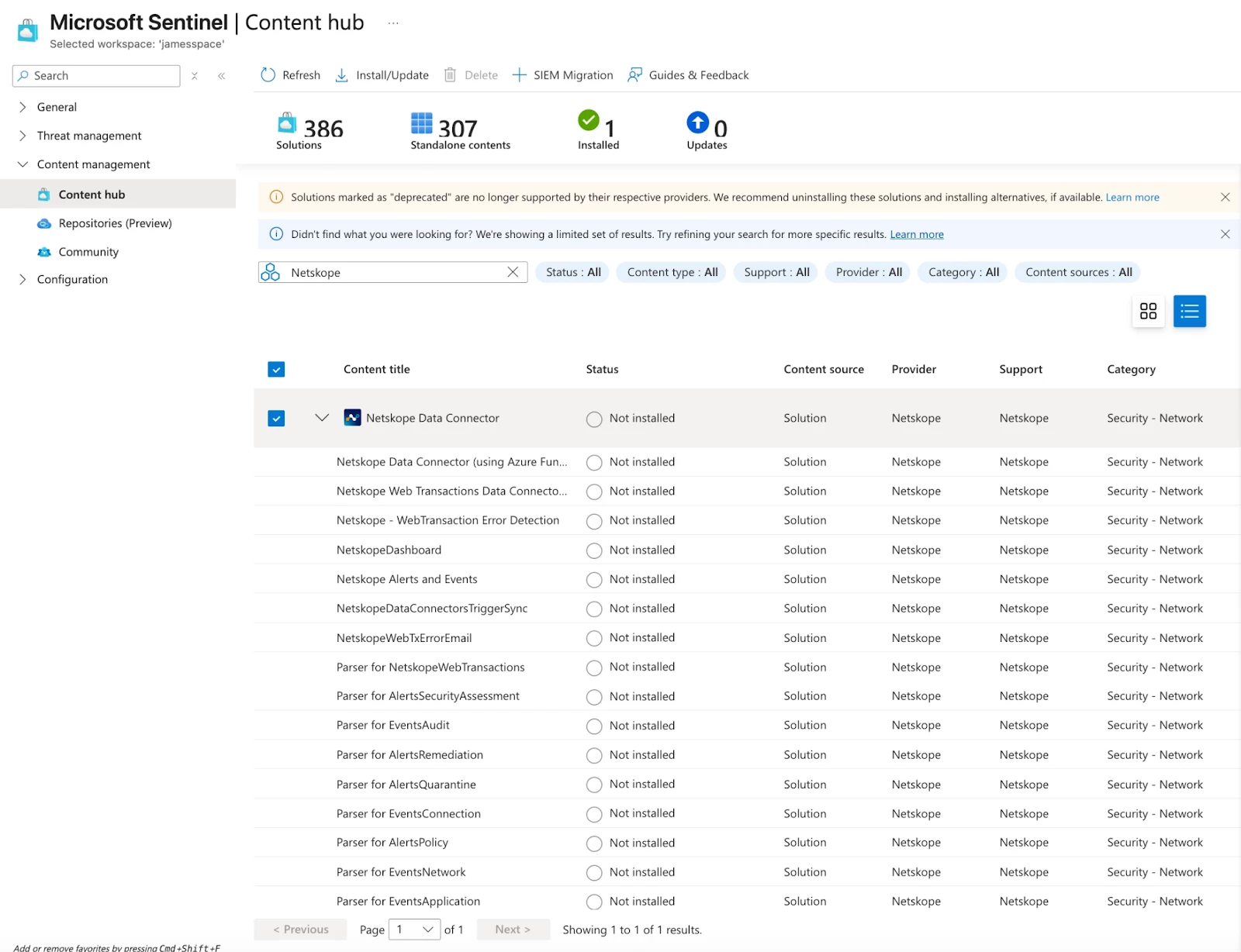Dismiss the deprecated solutions warning banner
Image resolution: width=1241 pixels, height=952 pixels.
click(1225, 197)
